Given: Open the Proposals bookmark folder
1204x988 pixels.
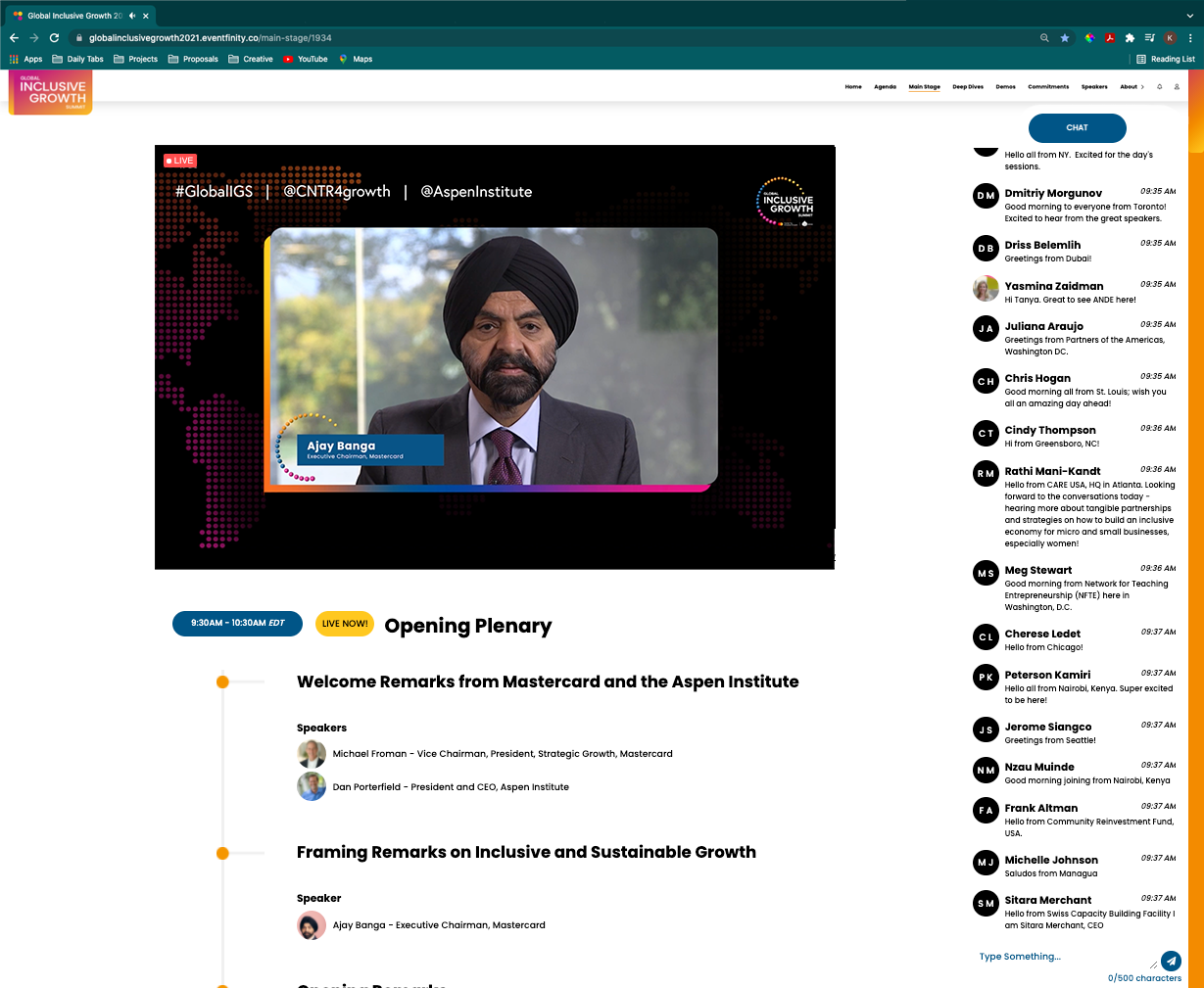Looking at the screenshot, I should tap(193, 59).
